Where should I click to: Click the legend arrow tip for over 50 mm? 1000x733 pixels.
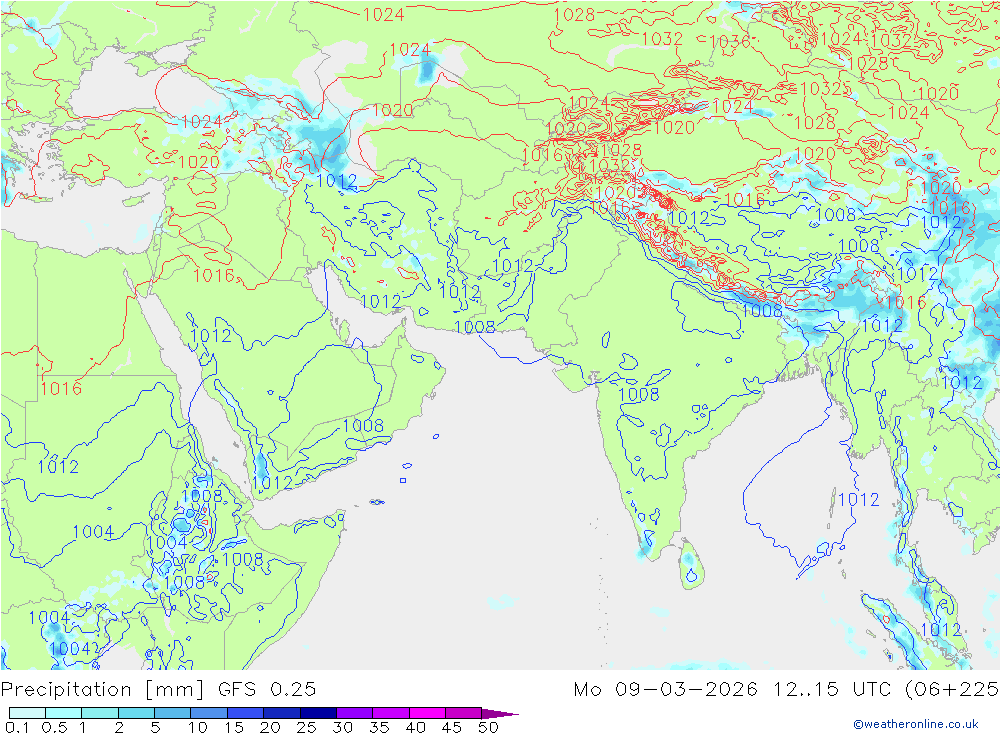click(x=501, y=713)
